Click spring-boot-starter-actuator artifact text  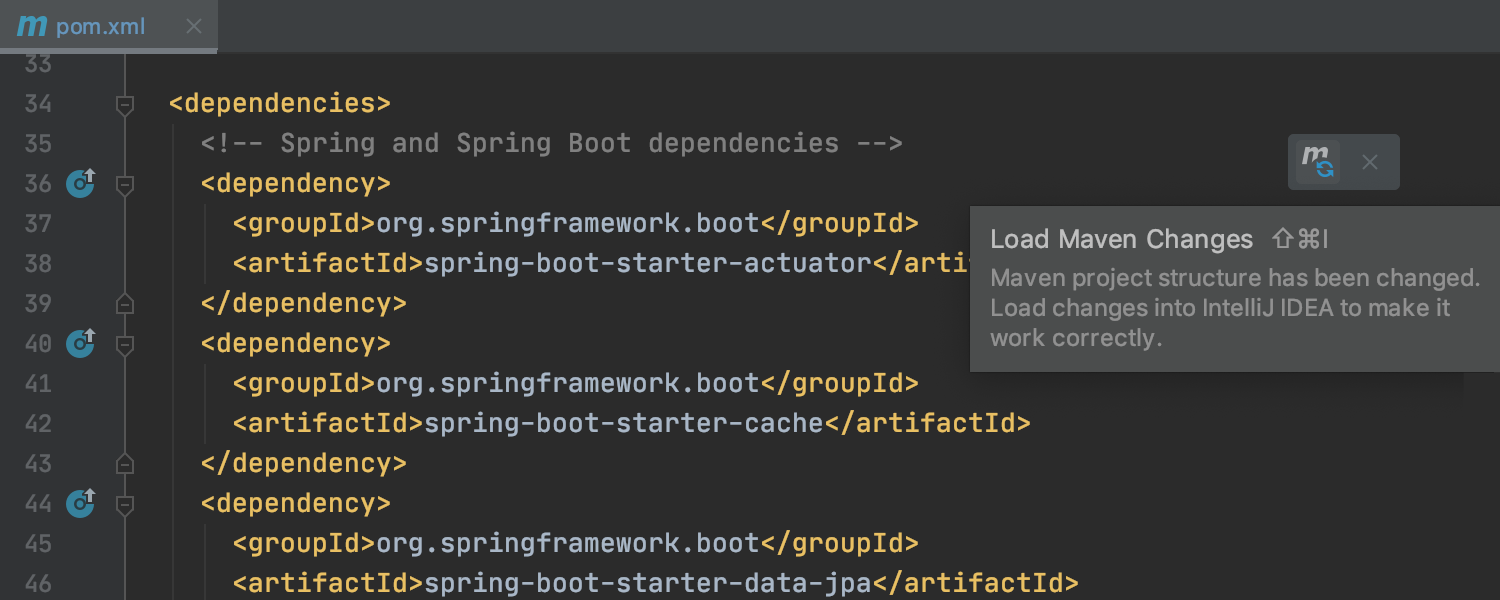(x=648, y=264)
